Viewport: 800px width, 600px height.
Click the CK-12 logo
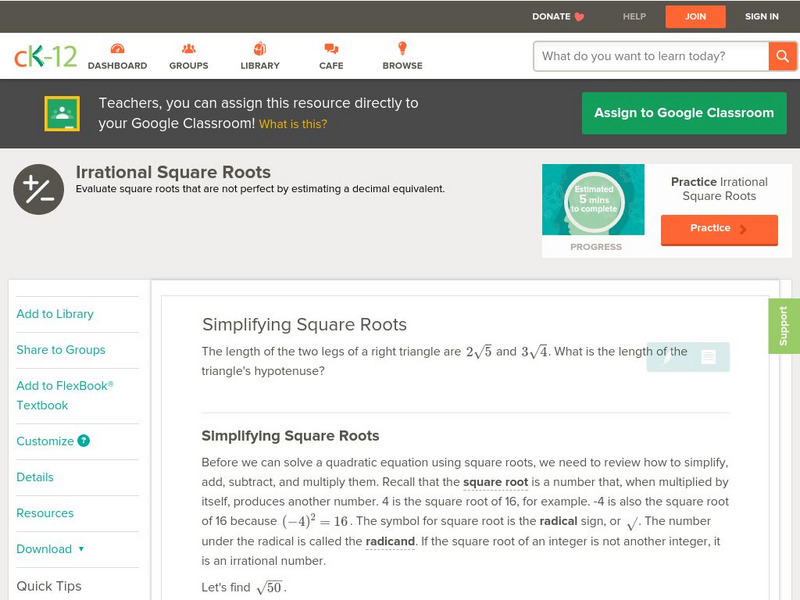tap(45, 56)
